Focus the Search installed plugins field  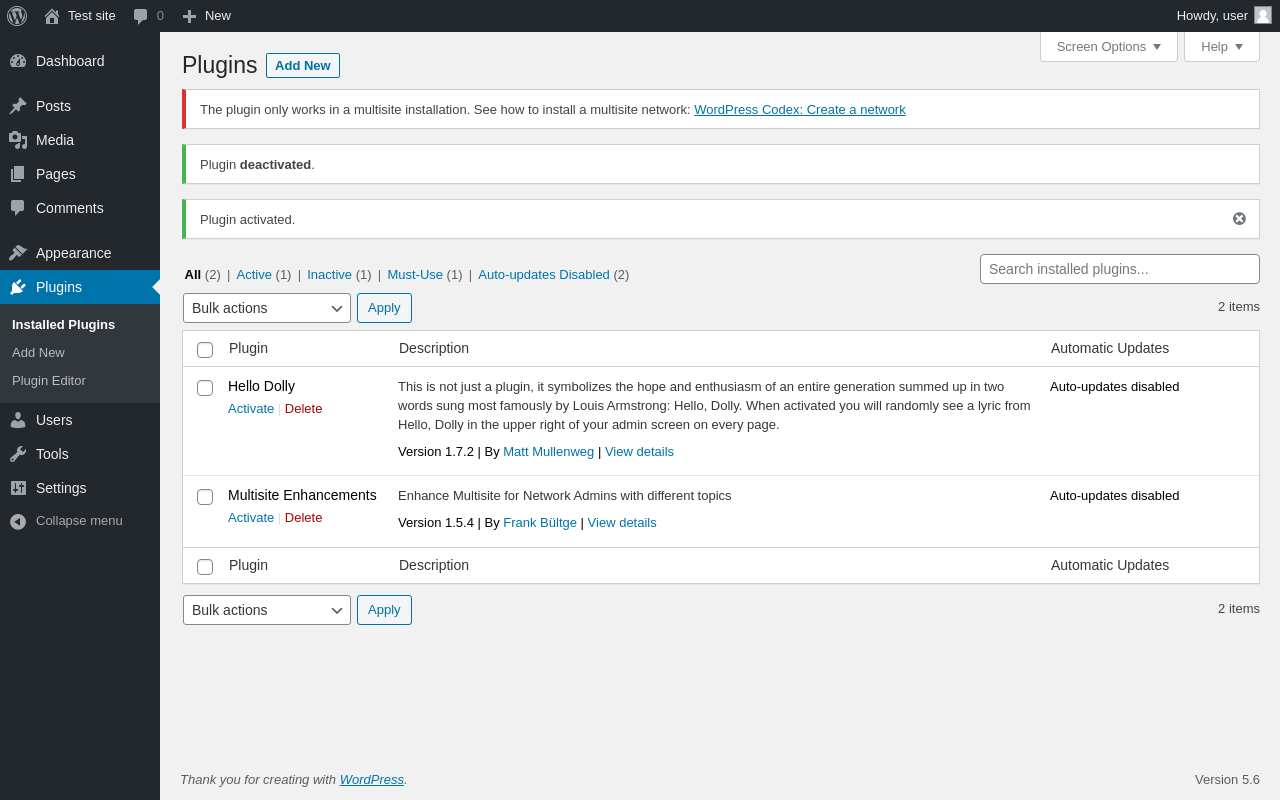[x=1120, y=269]
